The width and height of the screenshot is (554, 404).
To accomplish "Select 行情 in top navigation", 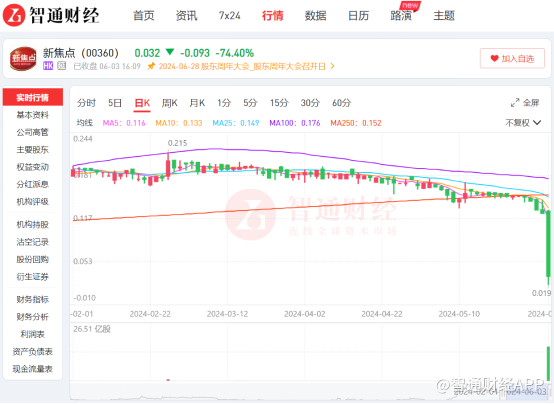I will click(272, 16).
